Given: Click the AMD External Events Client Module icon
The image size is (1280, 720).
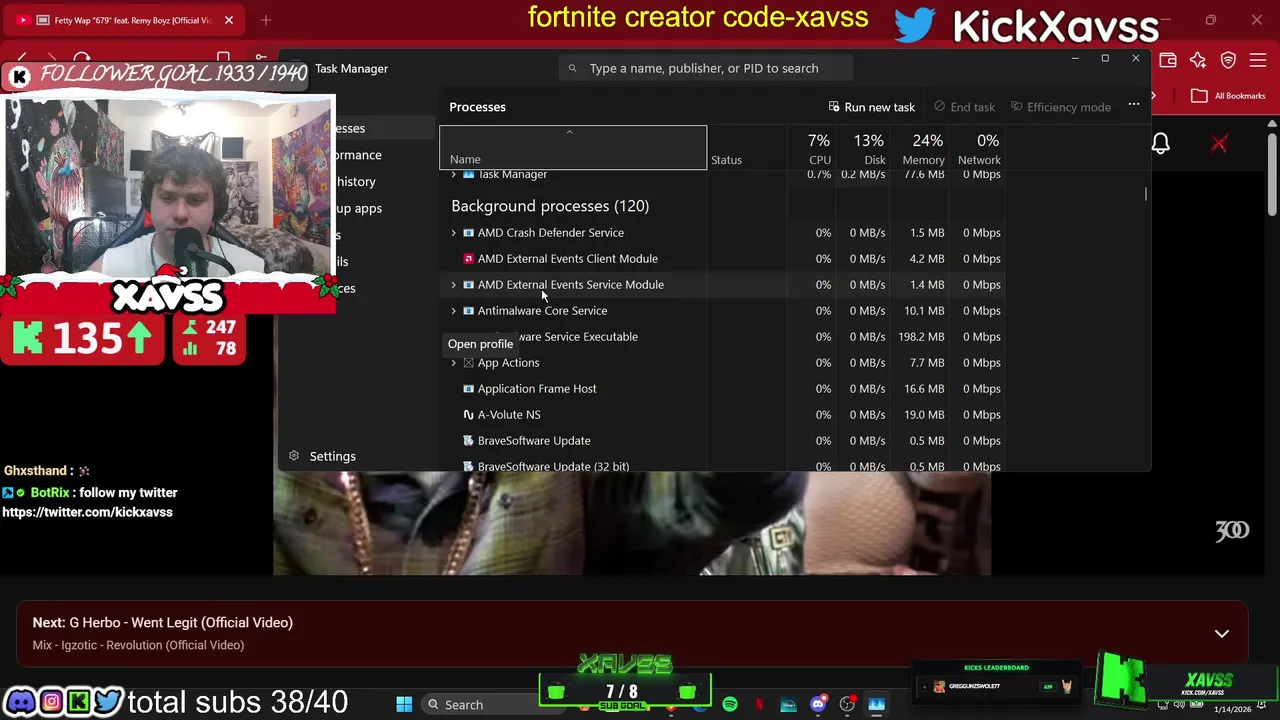Looking at the screenshot, I should tap(468, 259).
